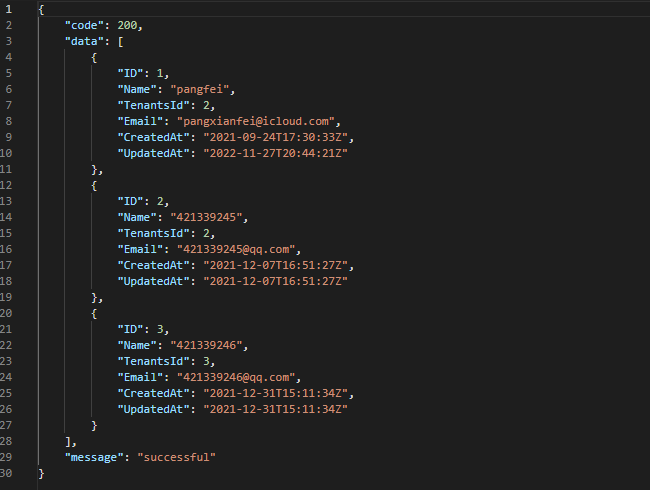Click line number 1 in the gutter
Image resolution: width=650 pixels, height=490 pixels.
tap(6, 9)
